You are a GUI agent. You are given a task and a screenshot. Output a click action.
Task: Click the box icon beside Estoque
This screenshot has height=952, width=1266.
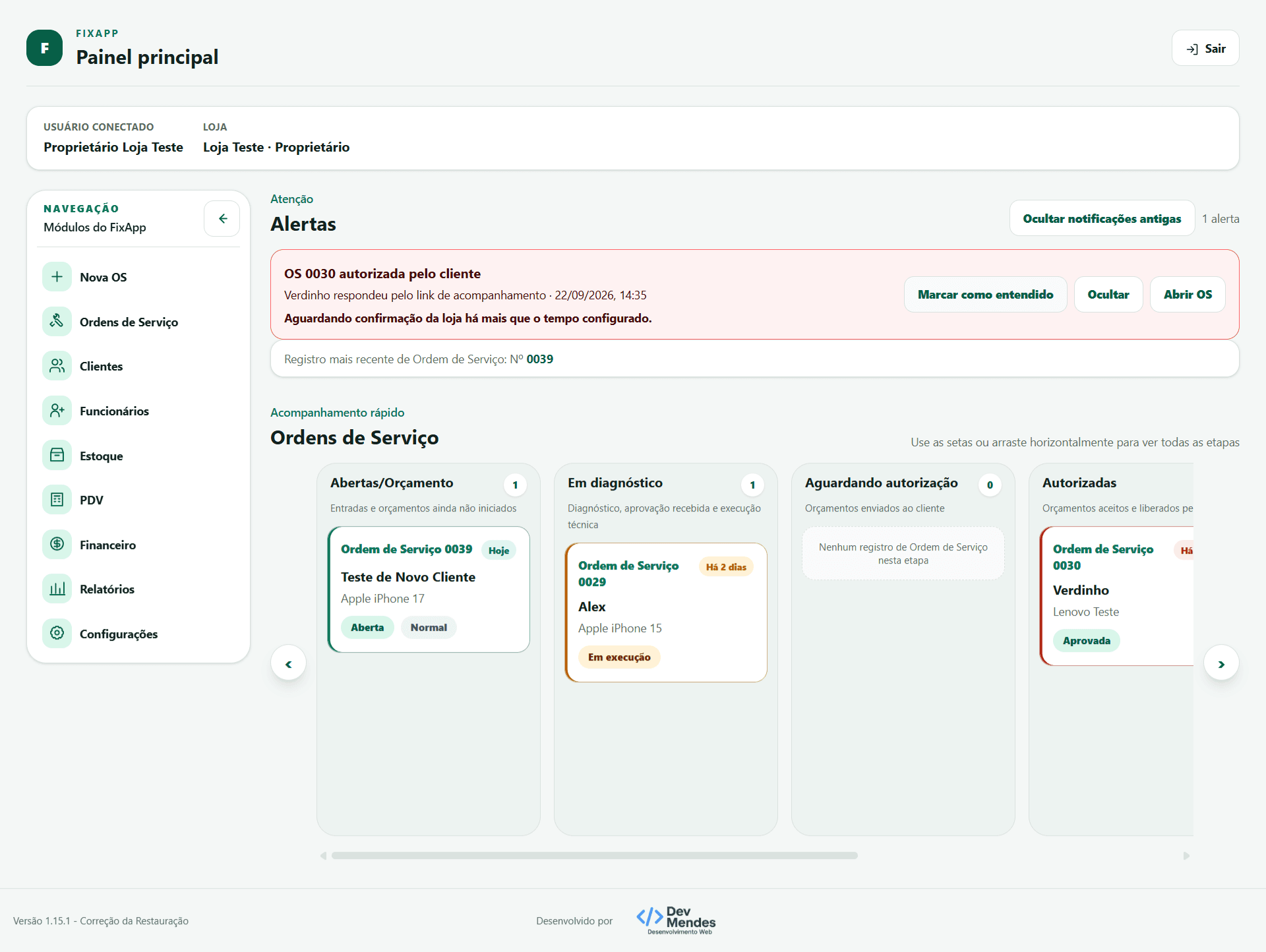pos(57,456)
